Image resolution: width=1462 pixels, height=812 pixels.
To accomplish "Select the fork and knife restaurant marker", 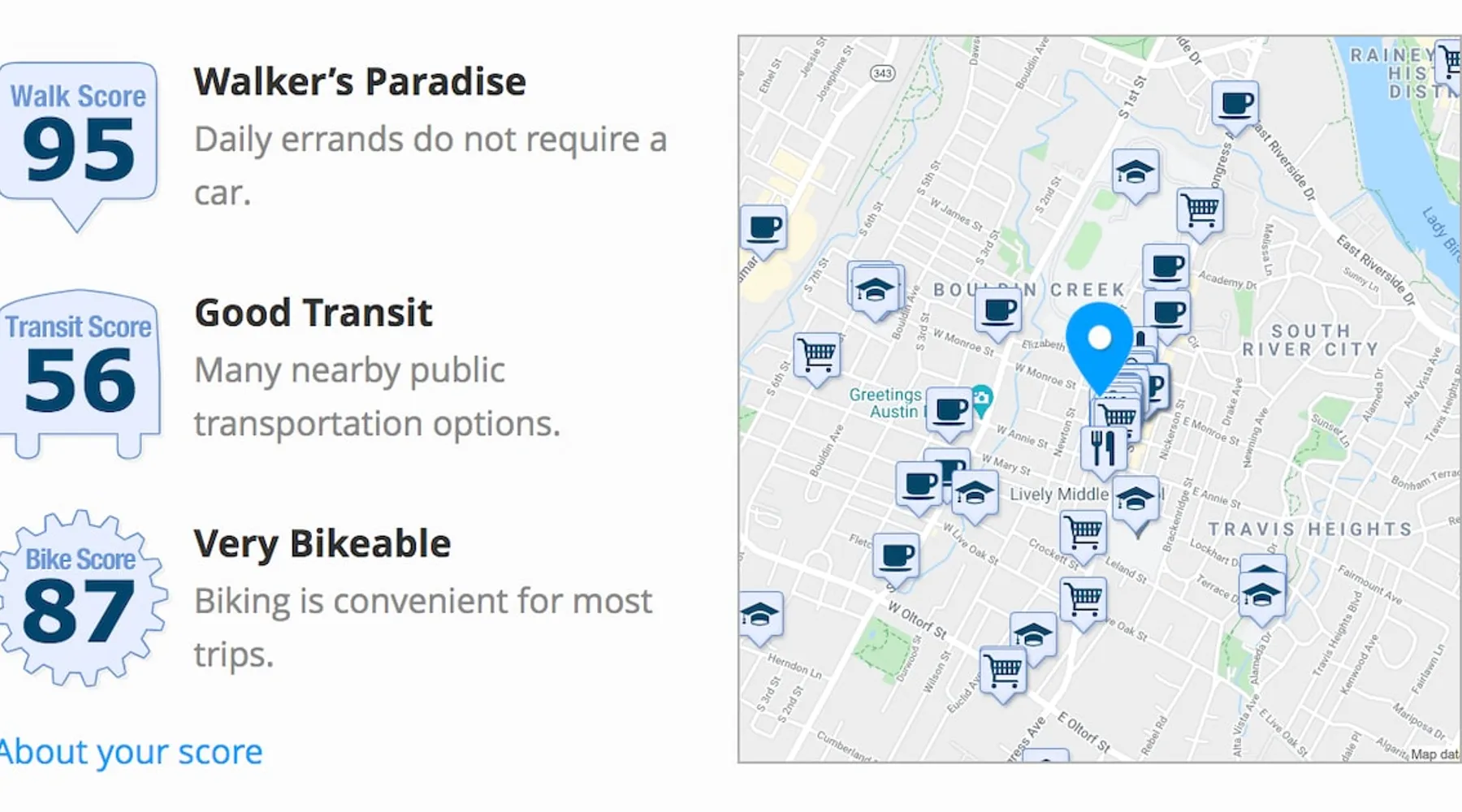I will [1102, 447].
